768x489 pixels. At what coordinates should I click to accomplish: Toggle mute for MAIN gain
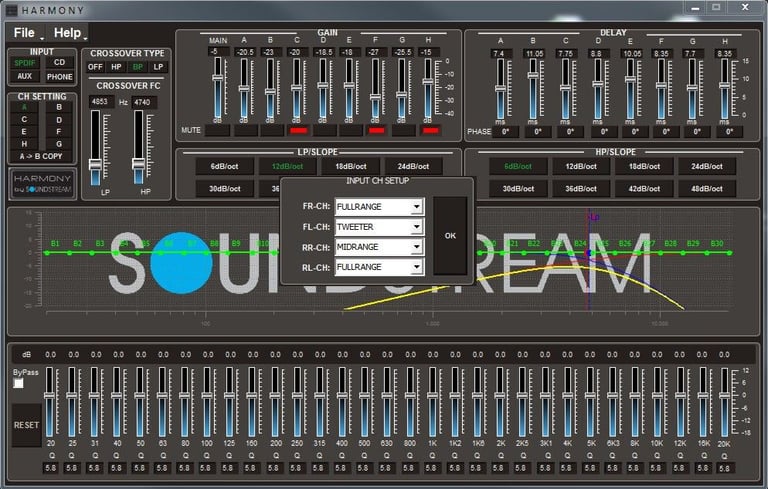[x=217, y=130]
